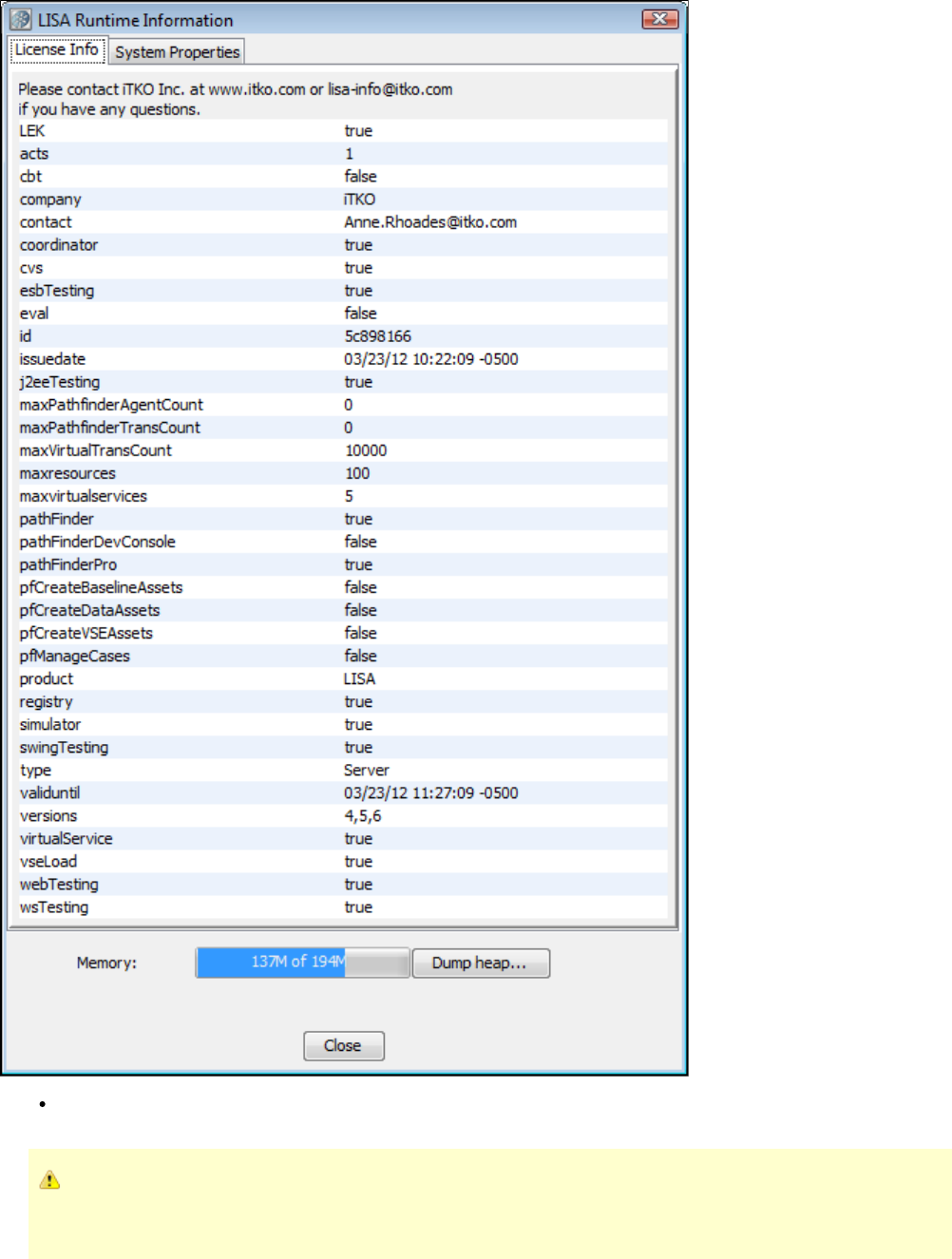Click the contact iTKO Inc. info text
The image size is (952, 1259).
[x=236, y=99]
